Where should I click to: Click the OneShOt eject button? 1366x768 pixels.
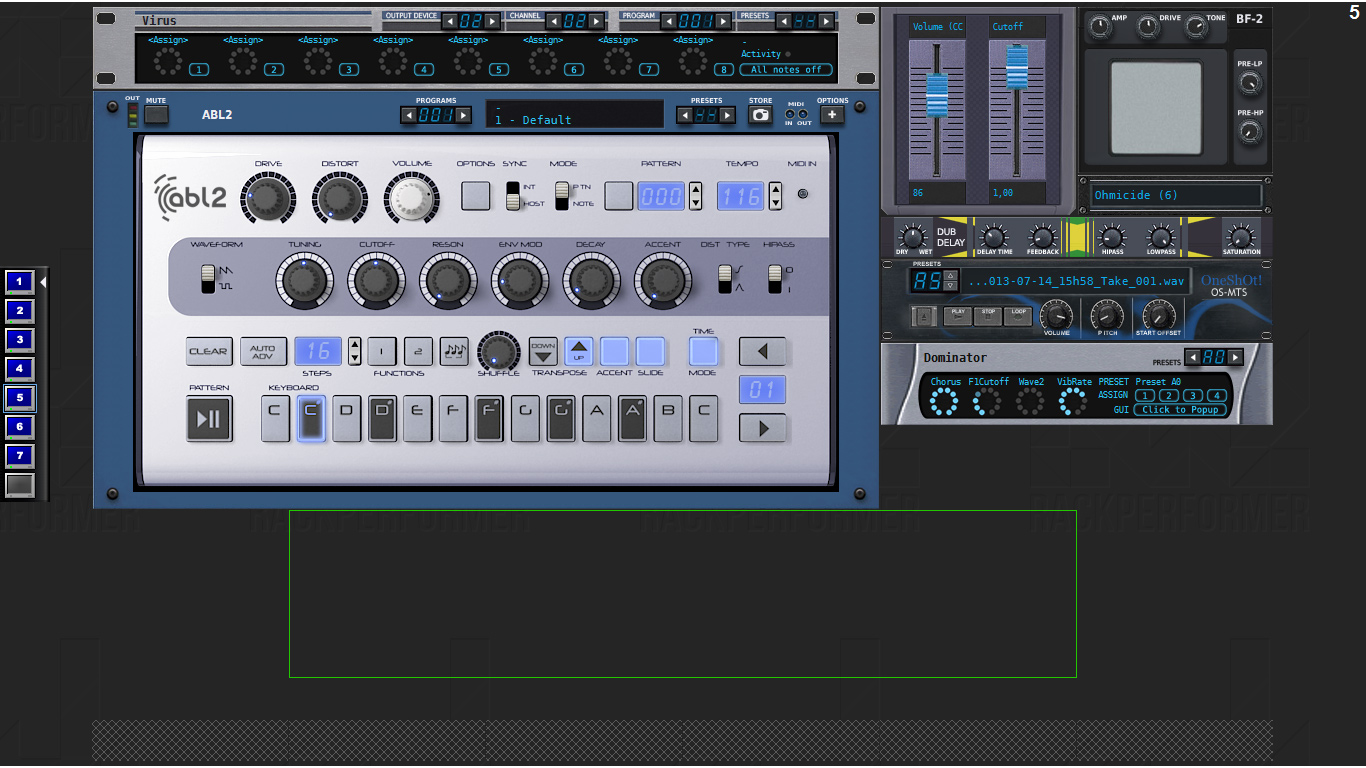click(925, 316)
